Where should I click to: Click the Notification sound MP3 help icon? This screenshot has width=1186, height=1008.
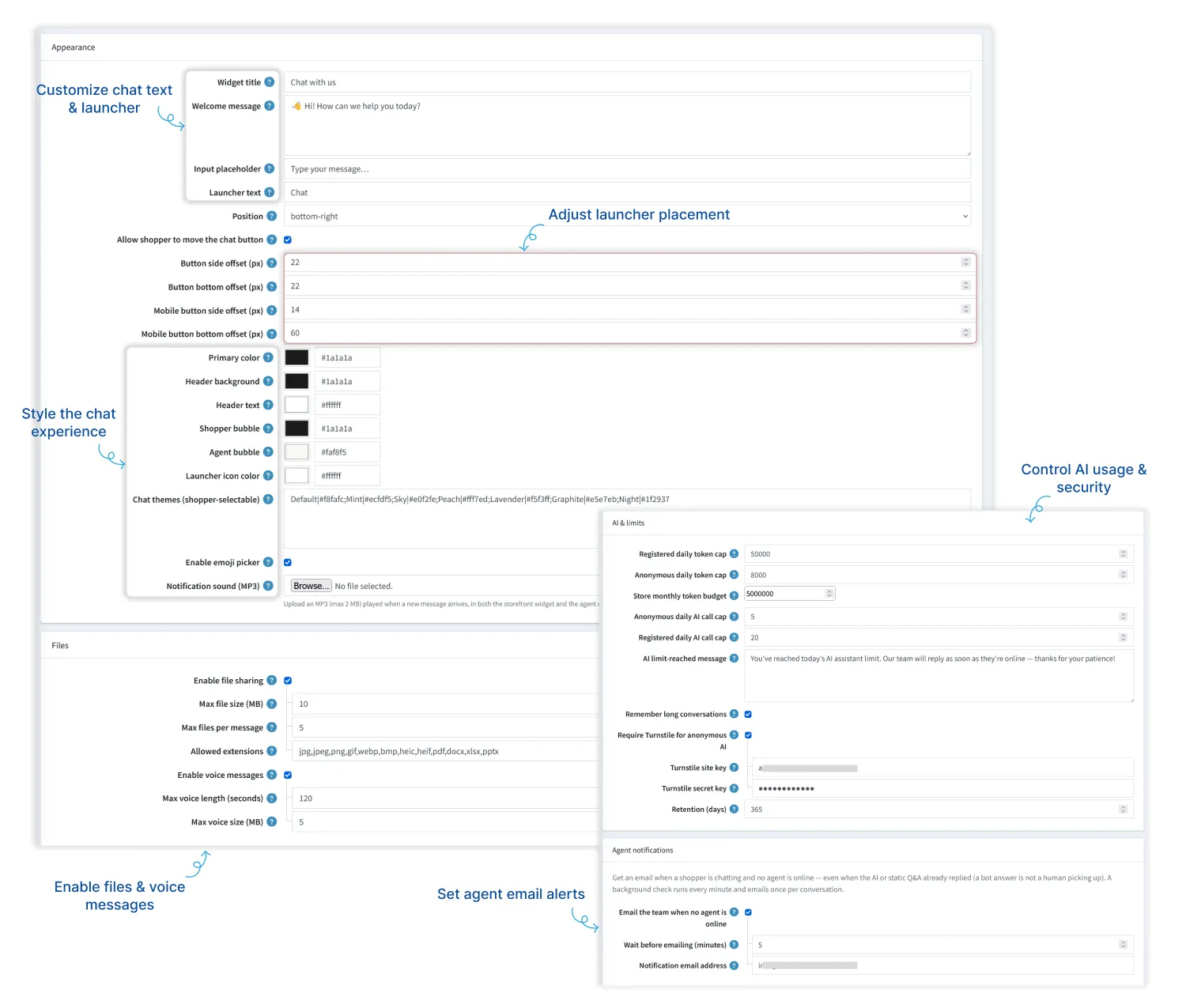point(268,586)
